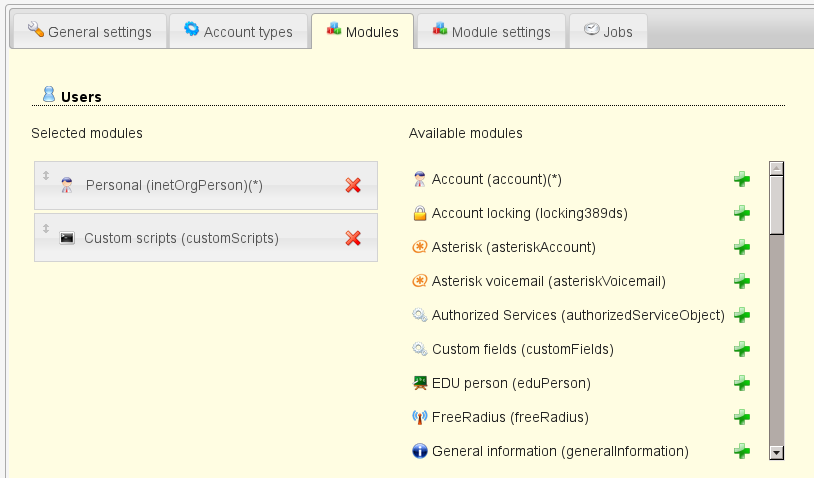
Task: Open the Module settings tab
Action: click(x=490, y=32)
